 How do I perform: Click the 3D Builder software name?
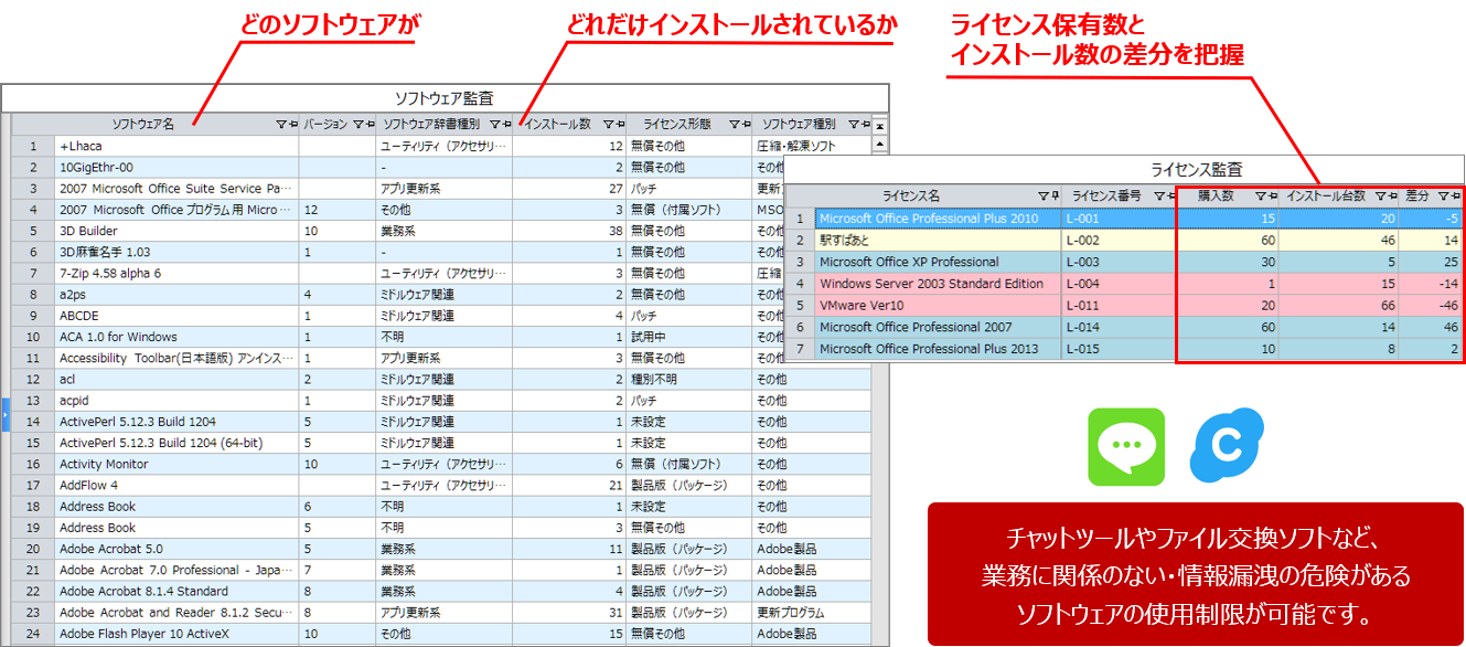[88, 230]
